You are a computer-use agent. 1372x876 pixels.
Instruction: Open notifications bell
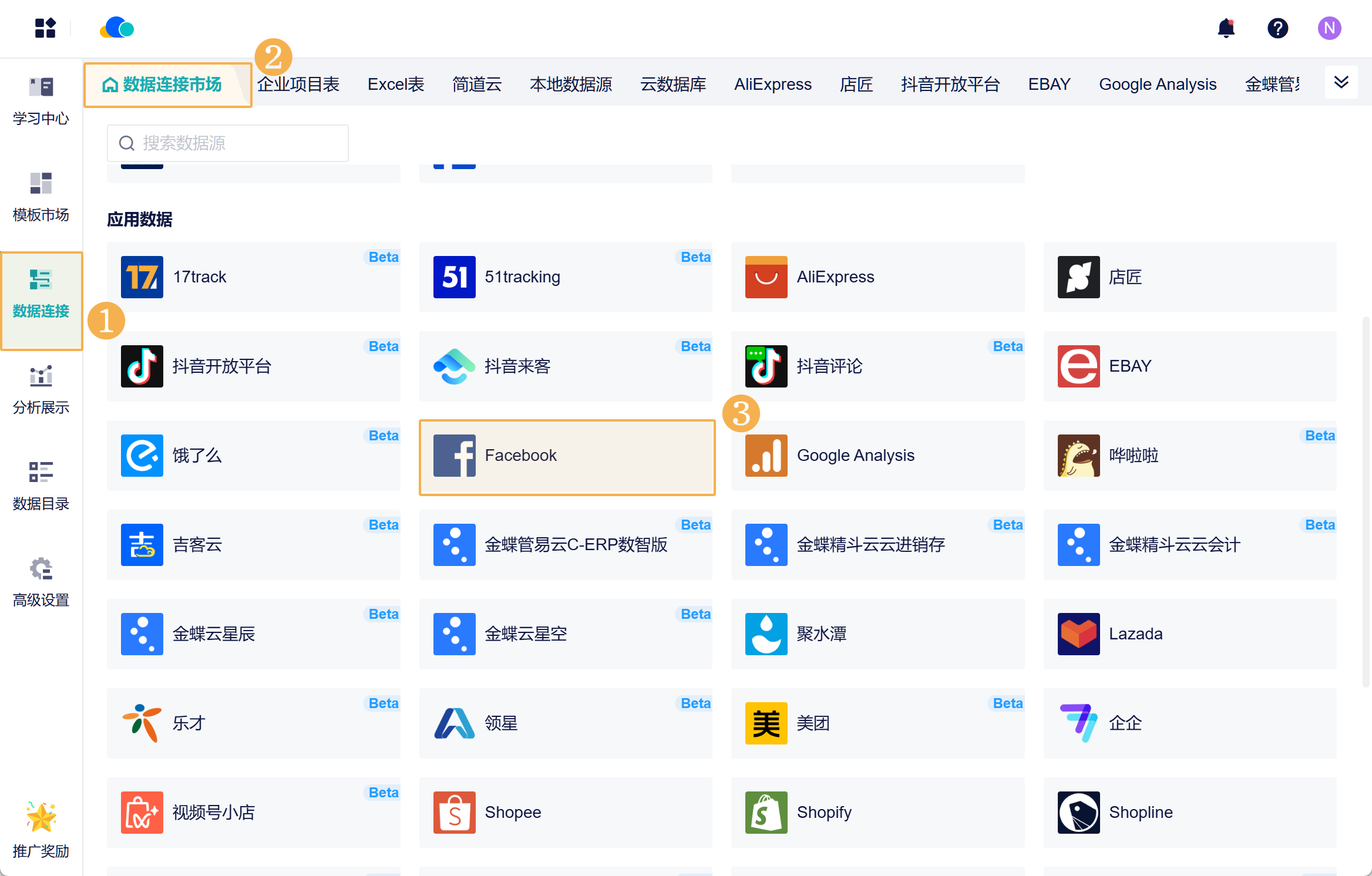click(1226, 28)
